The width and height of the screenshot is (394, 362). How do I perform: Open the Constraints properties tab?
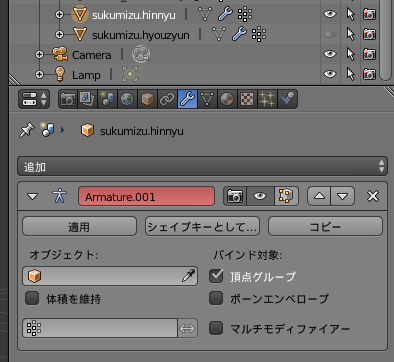[167, 99]
